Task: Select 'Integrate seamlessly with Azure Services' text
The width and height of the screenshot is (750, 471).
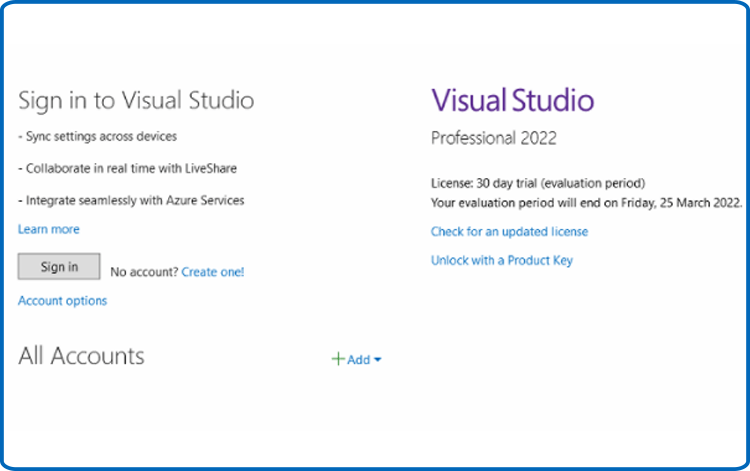Action: pos(131,200)
